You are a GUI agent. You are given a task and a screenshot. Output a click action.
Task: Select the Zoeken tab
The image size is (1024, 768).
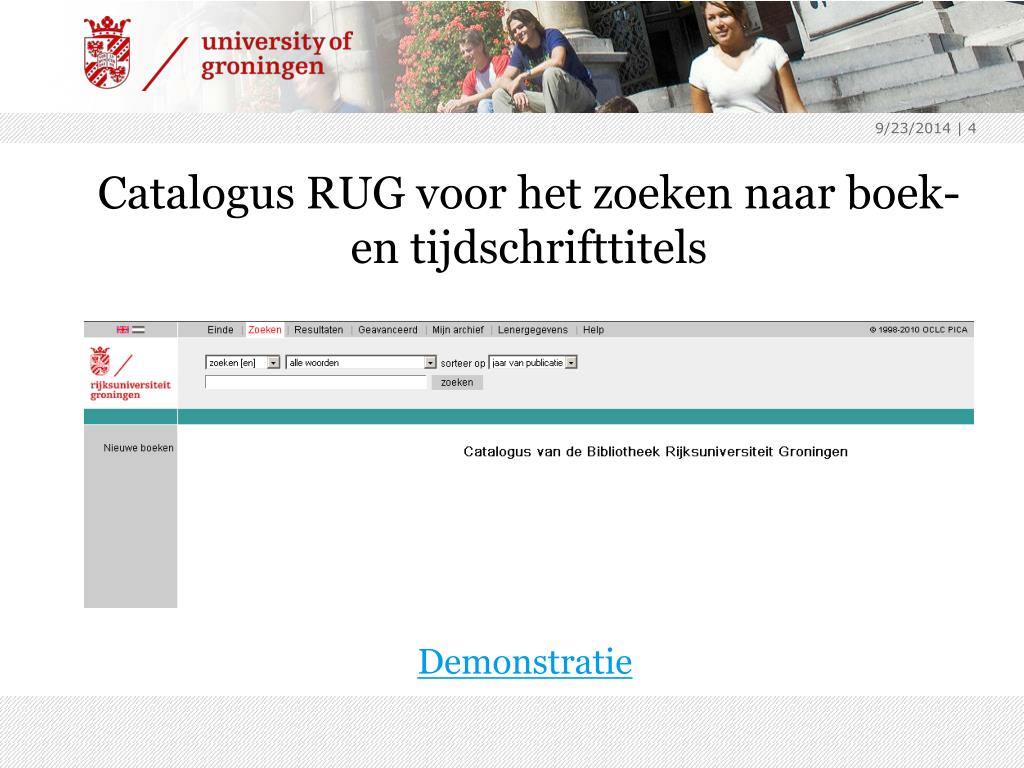tap(265, 330)
